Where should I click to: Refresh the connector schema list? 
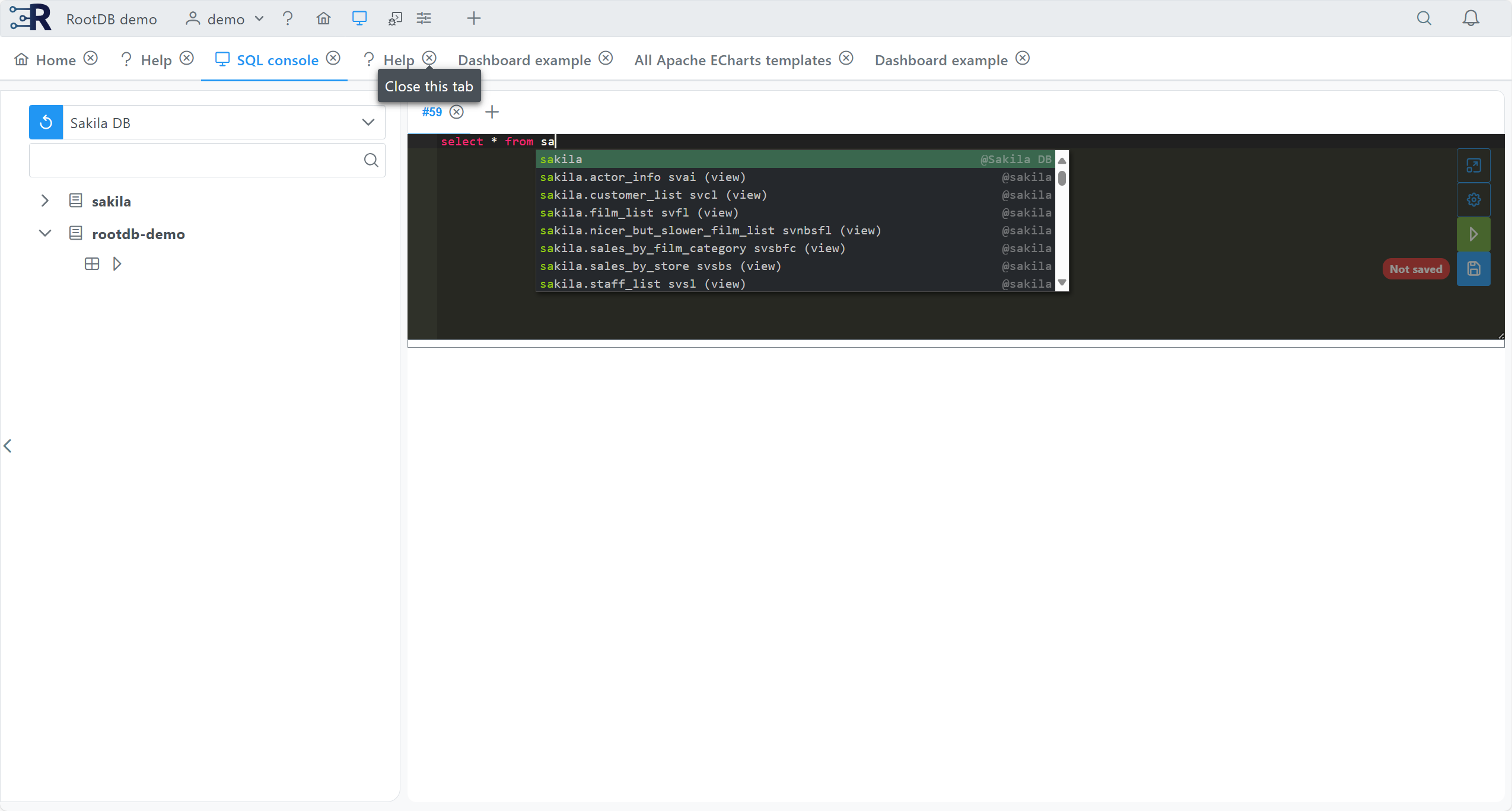[46, 122]
